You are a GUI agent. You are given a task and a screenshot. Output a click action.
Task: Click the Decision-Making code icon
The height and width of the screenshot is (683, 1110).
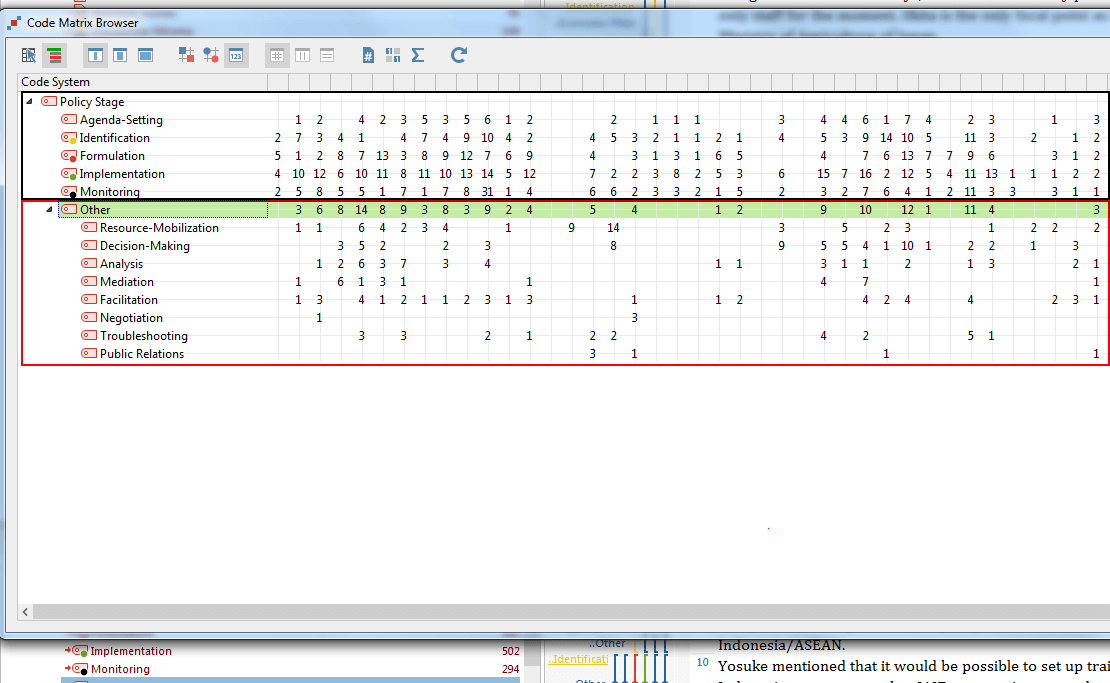88,245
